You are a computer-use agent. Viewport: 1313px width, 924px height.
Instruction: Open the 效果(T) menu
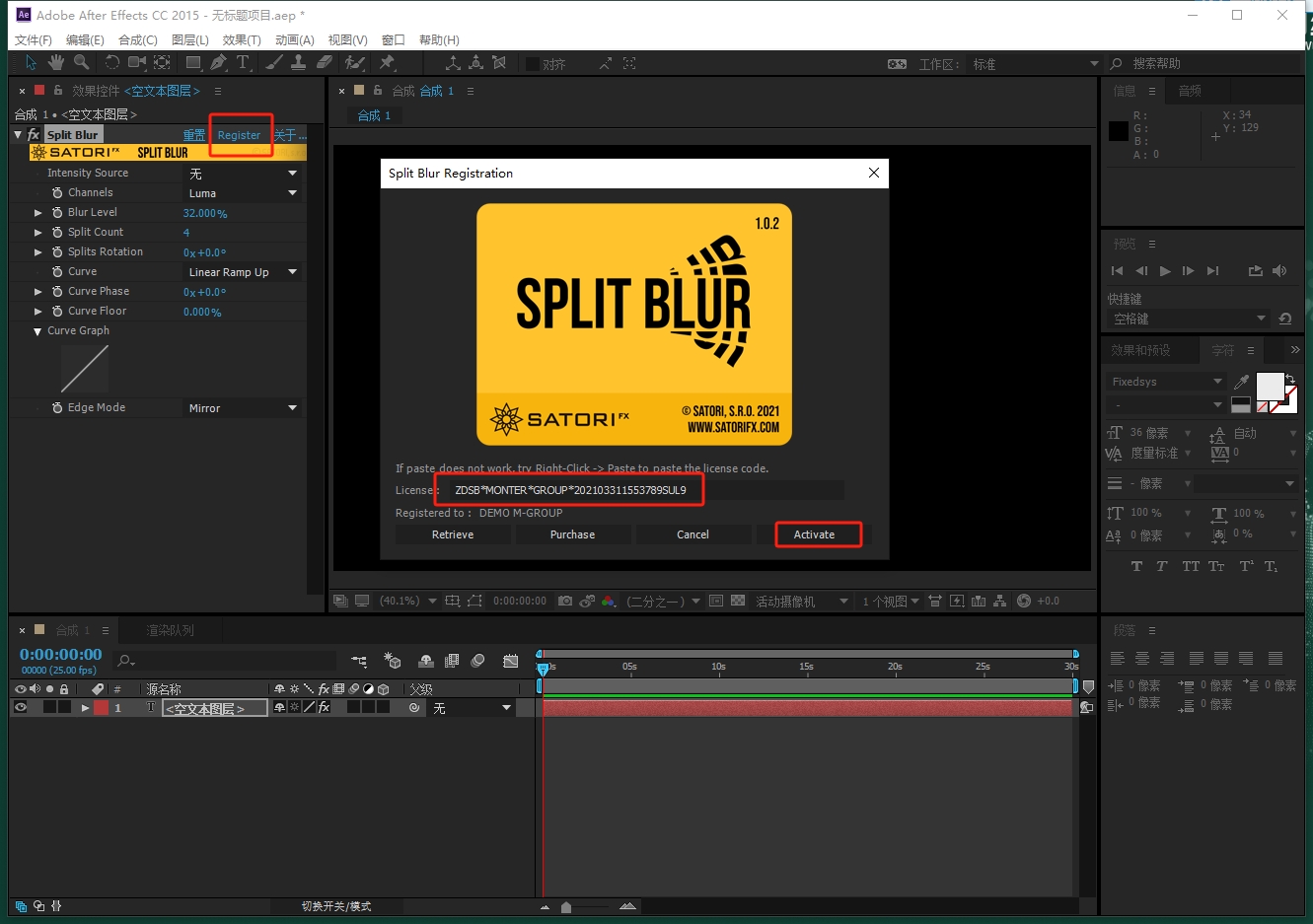tap(243, 39)
